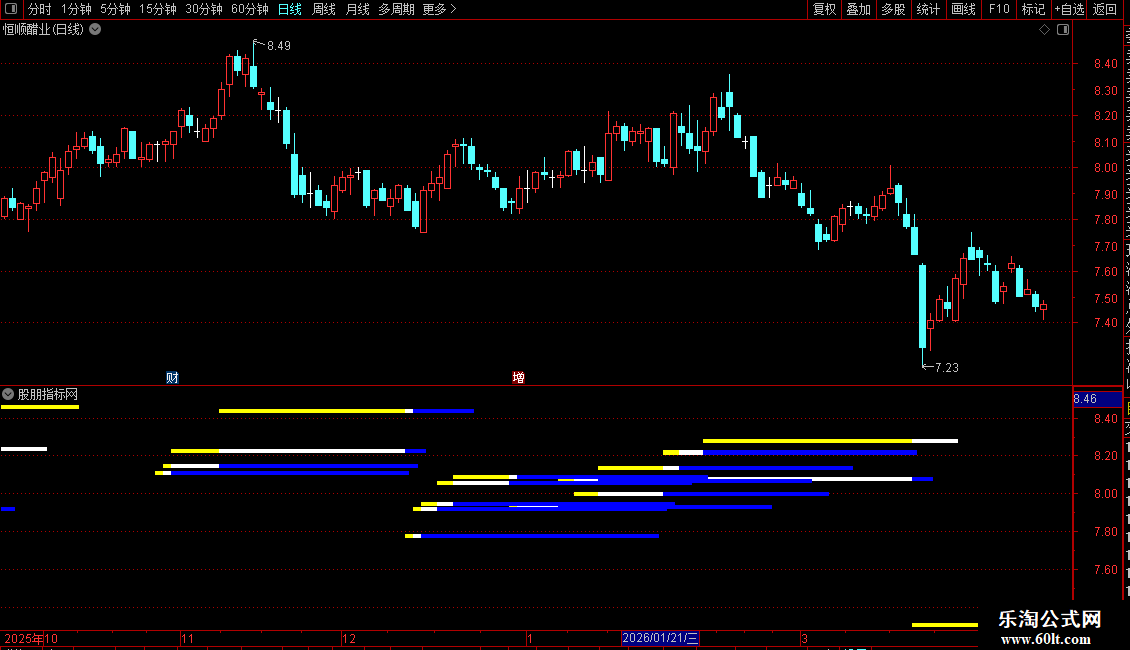Viewport: 1130px width, 650px height.
Task: Click the 2025年10 timeline label
Action: [x=31, y=638]
